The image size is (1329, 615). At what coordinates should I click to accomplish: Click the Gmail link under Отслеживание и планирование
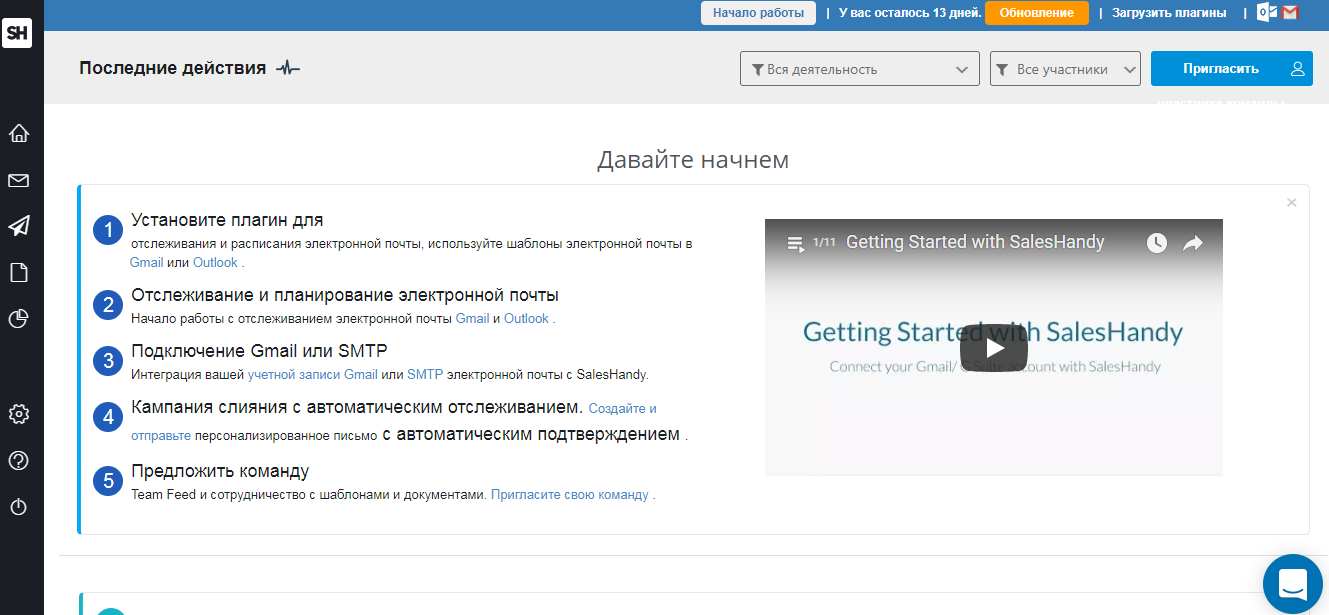[472, 318]
